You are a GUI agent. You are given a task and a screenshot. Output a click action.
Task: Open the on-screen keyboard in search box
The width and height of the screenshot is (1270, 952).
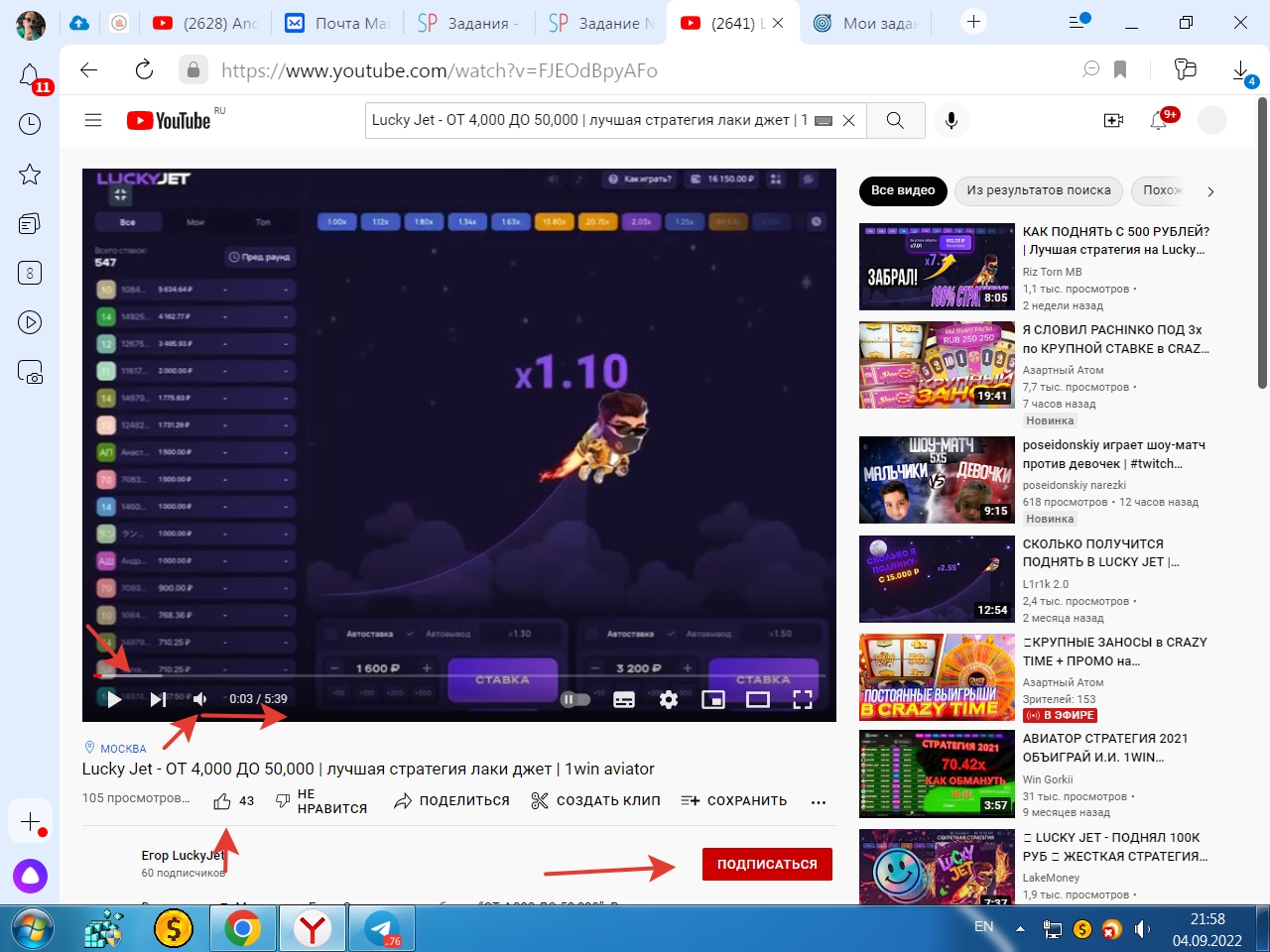click(x=824, y=120)
